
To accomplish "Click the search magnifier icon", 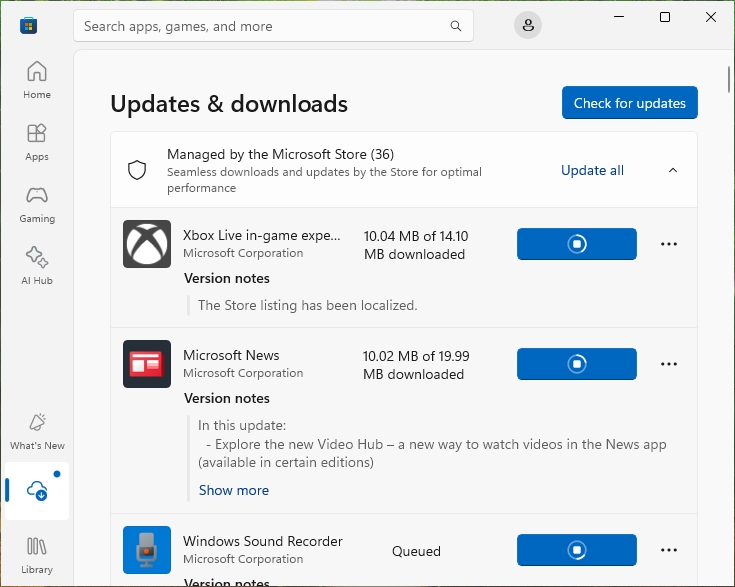I will pos(456,26).
